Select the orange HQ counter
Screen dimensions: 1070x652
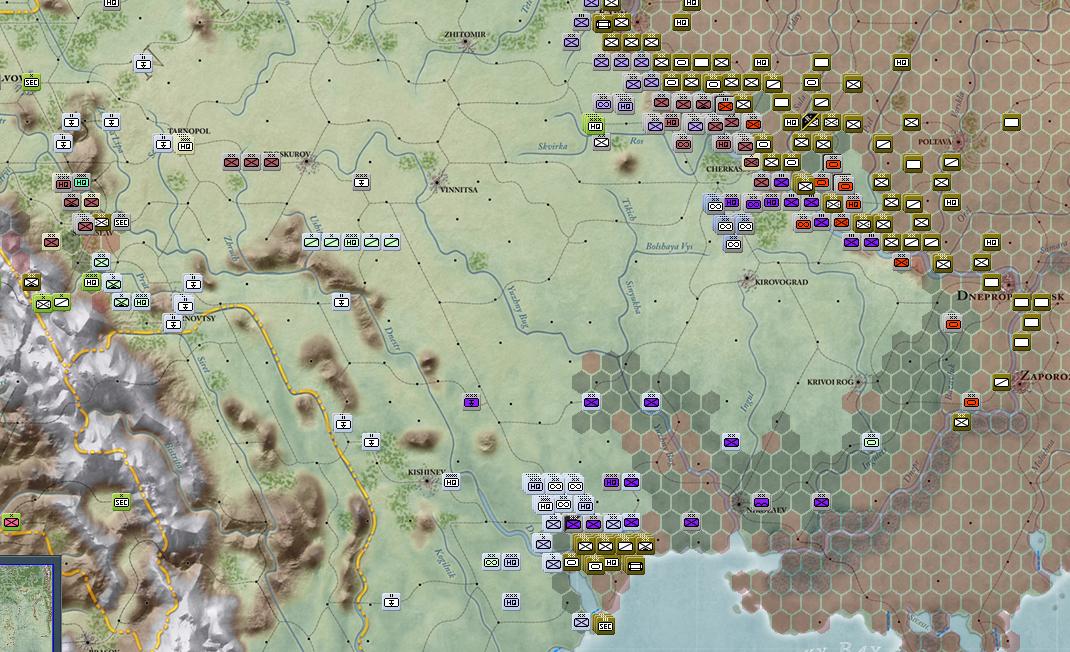853,203
